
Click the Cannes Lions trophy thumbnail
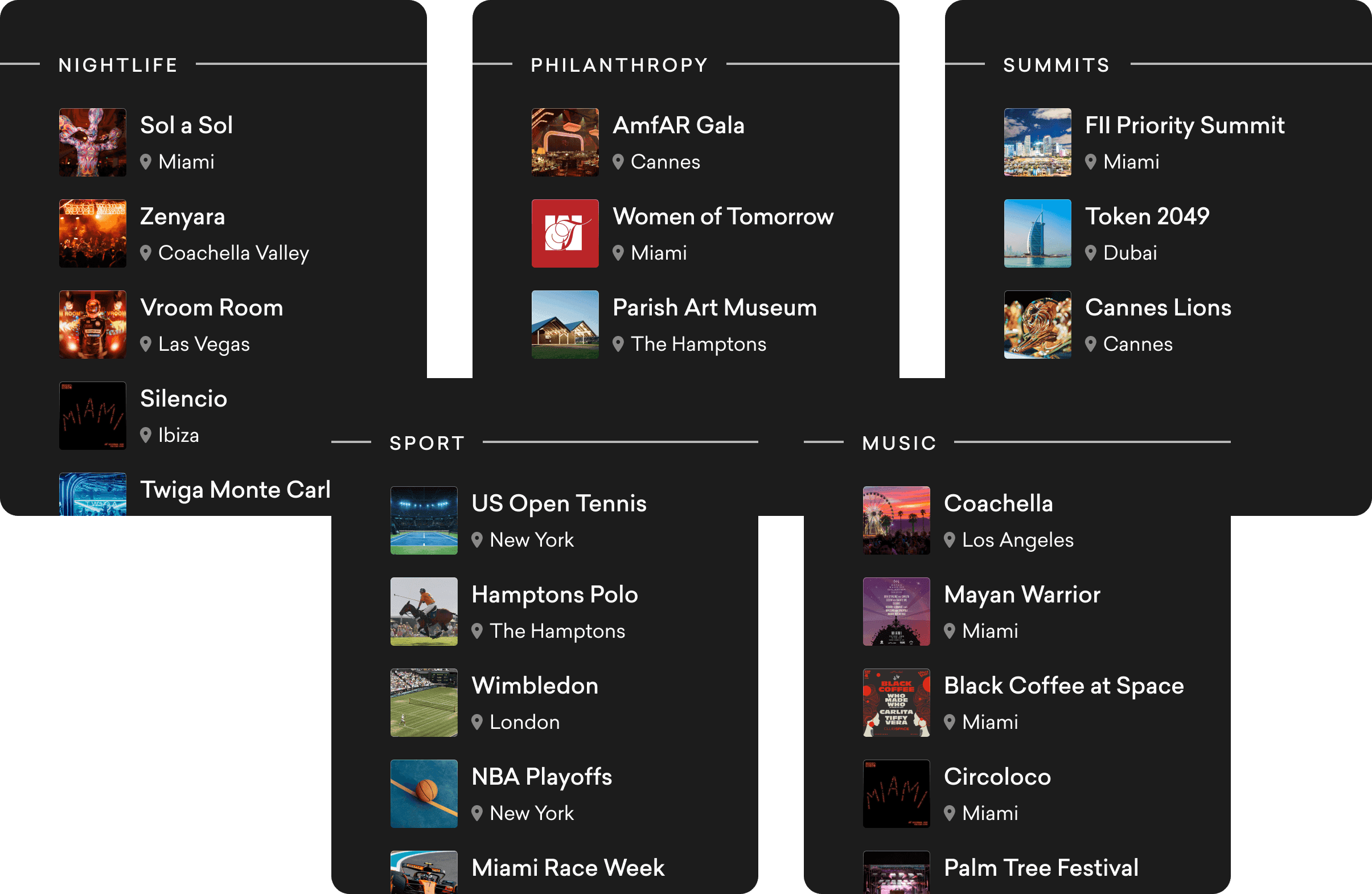coord(1038,325)
